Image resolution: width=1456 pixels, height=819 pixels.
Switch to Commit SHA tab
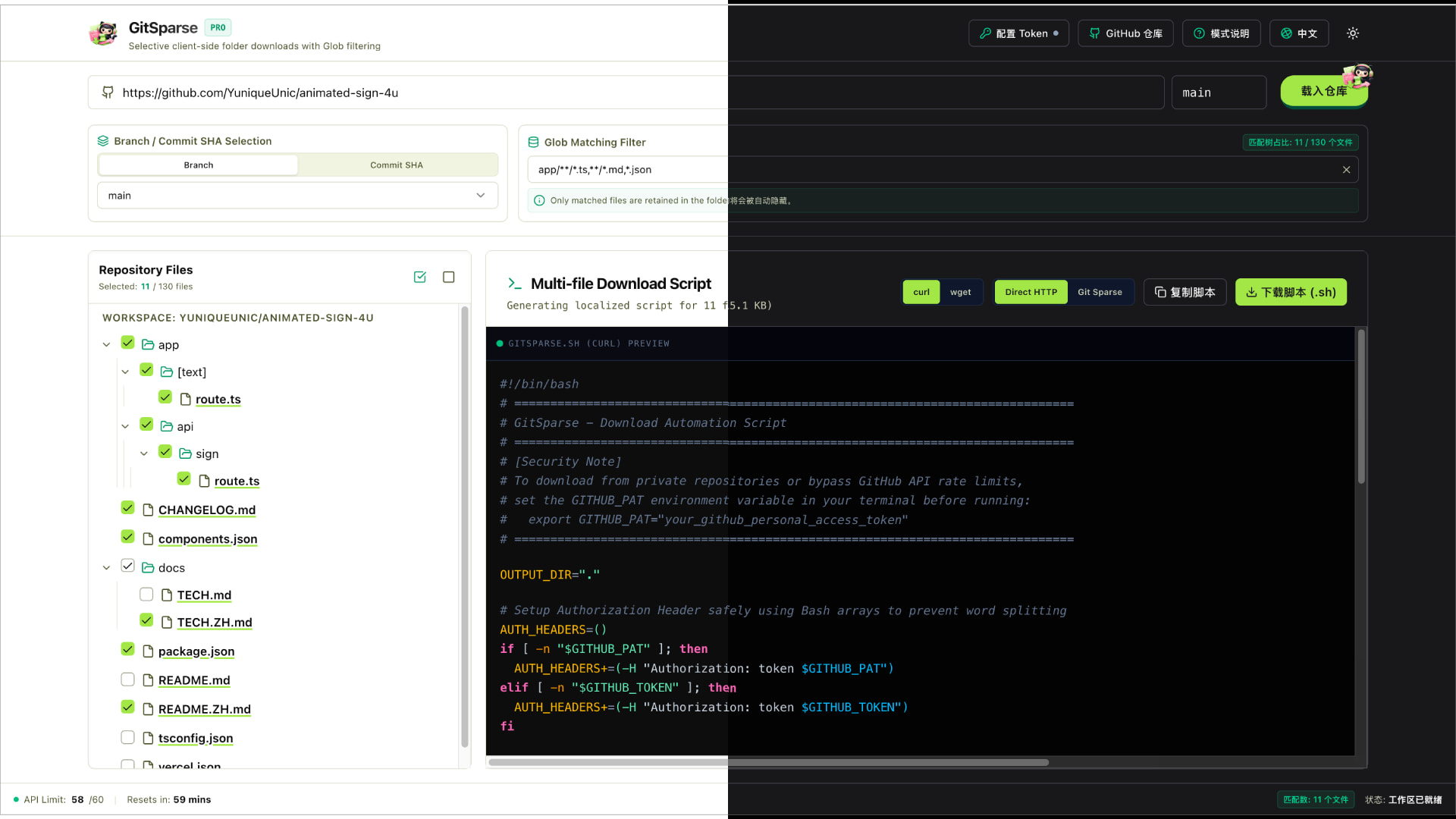coord(397,165)
